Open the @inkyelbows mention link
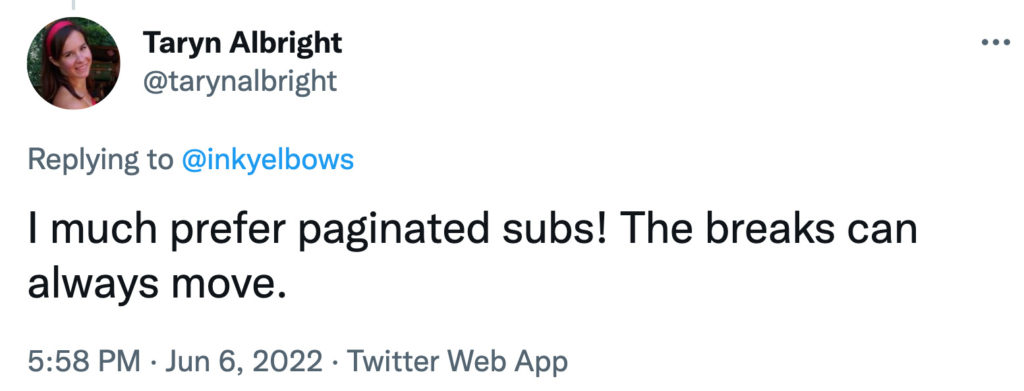The image size is (1024, 391). [x=267, y=159]
